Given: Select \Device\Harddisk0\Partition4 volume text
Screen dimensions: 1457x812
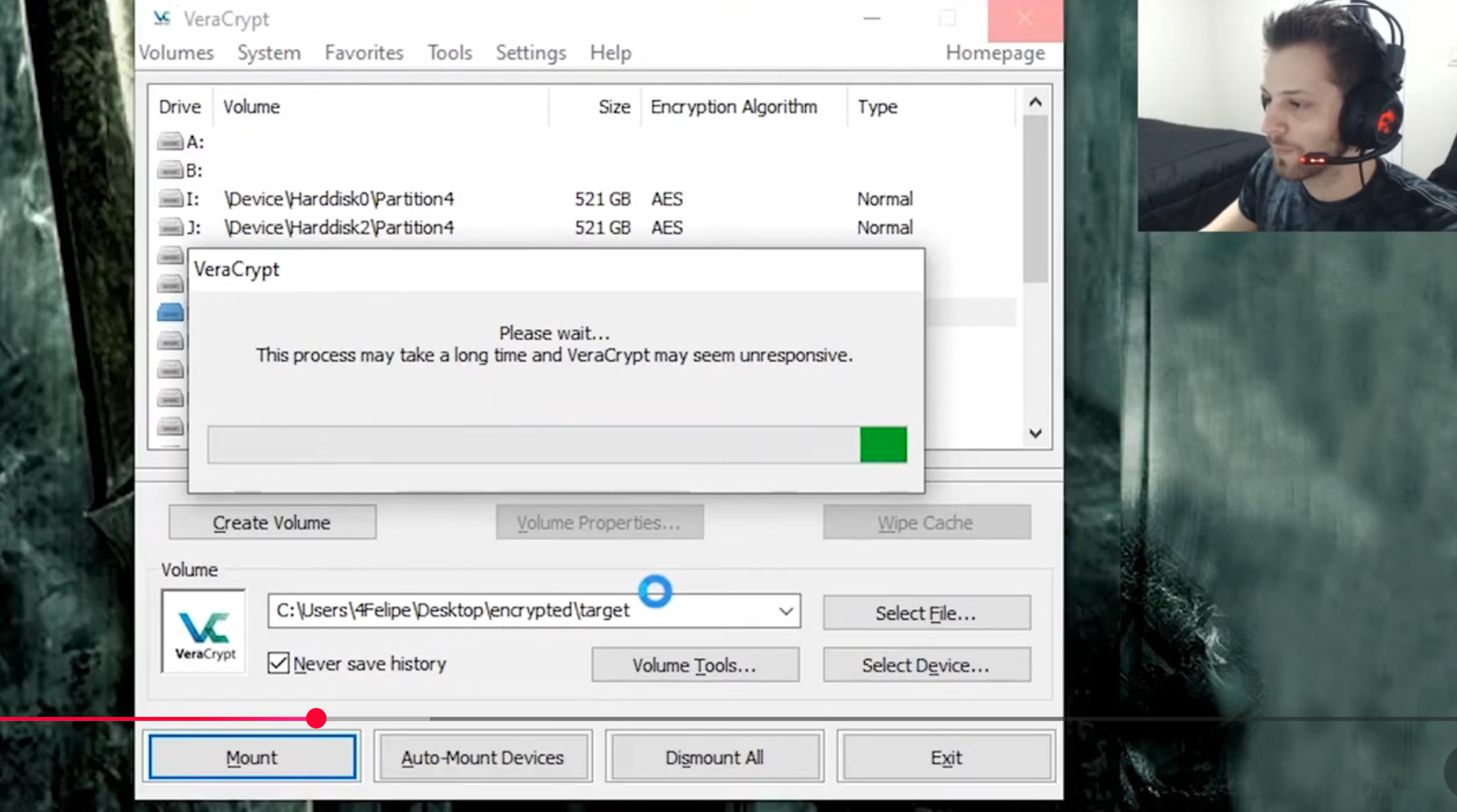Looking at the screenshot, I should [339, 199].
